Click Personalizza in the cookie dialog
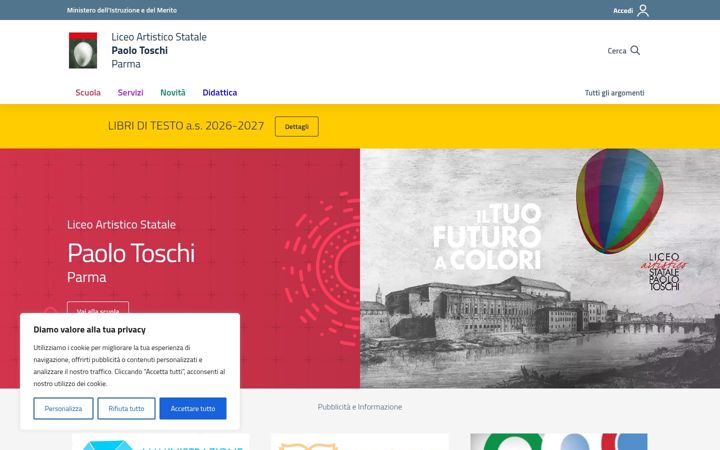This screenshot has width=720, height=450. tap(63, 408)
